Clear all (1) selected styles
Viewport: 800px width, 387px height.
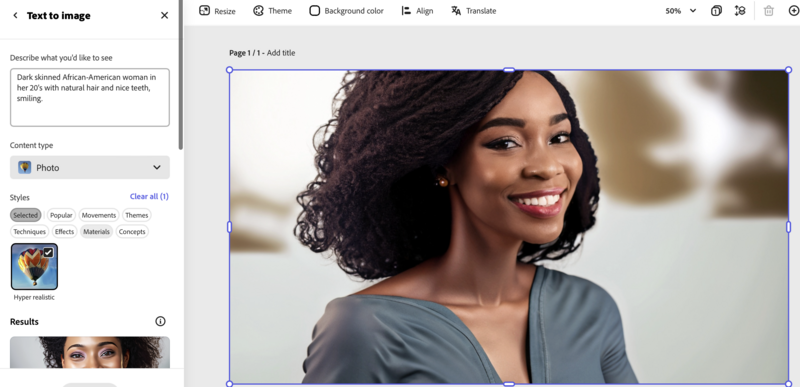149,196
